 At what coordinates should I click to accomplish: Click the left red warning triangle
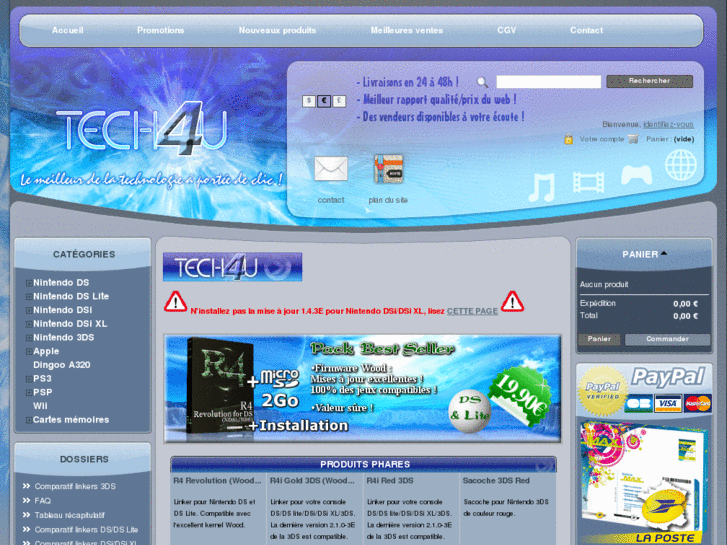point(175,302)
